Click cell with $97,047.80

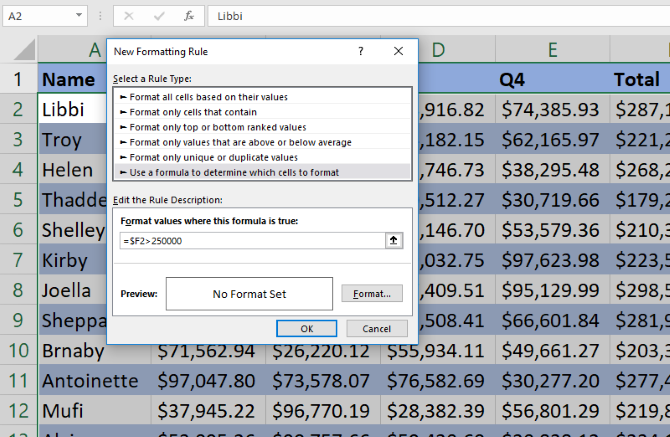[x=208, y=380]
